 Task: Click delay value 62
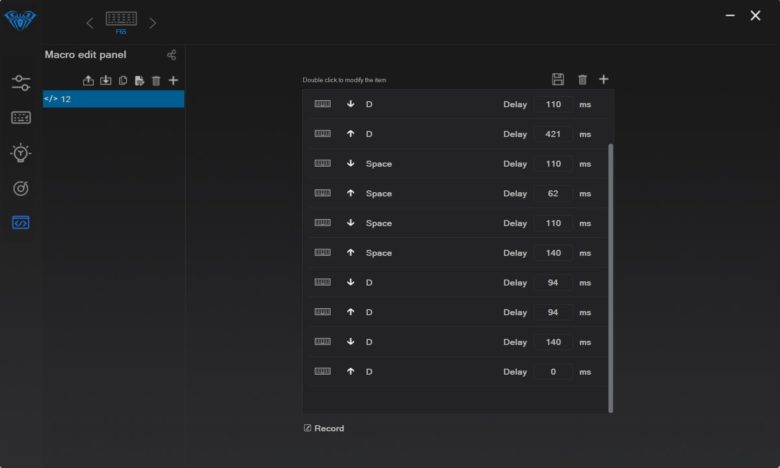pos(553,193)
